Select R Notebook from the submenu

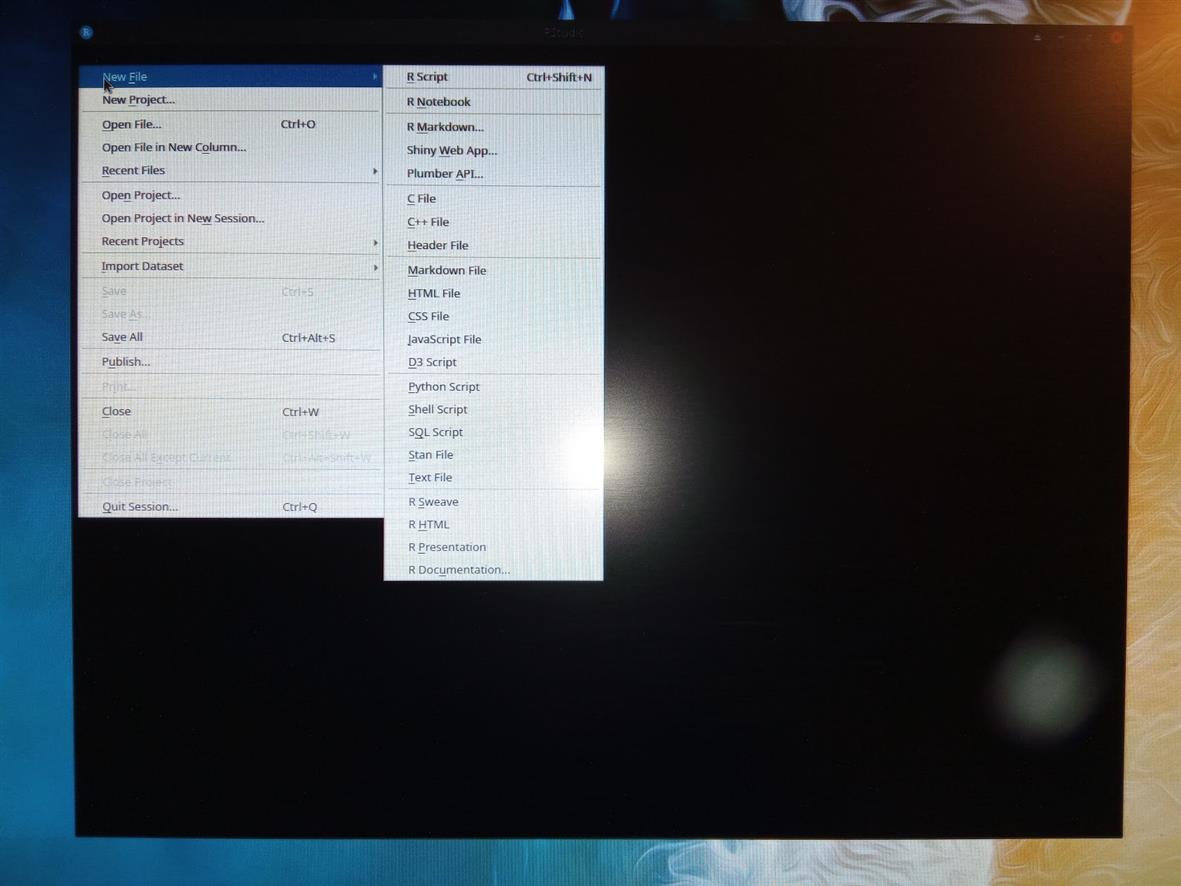click(x=439, y=102)
